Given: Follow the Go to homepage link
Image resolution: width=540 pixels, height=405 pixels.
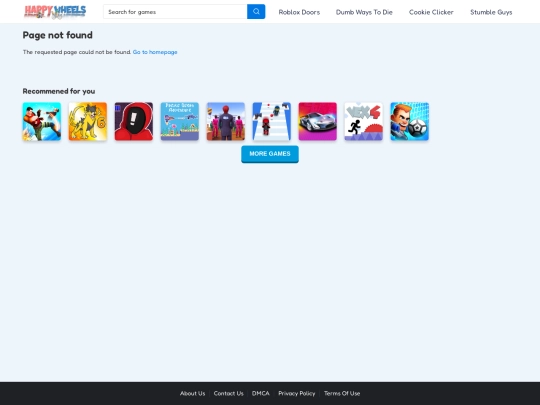Looking at the screenshot, I should (155, 52).
